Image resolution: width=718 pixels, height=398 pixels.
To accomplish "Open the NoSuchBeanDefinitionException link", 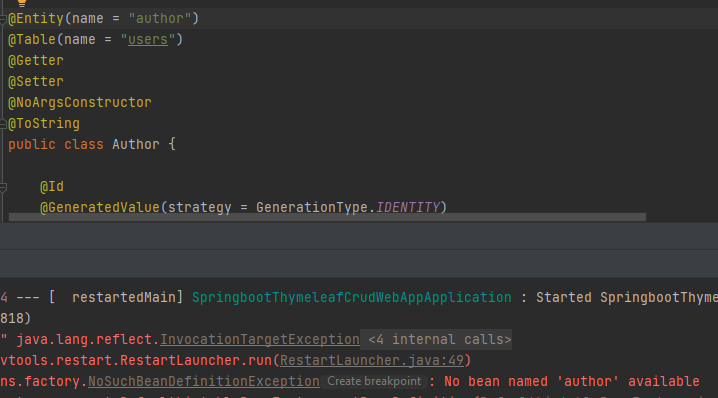I will (204, 382).
